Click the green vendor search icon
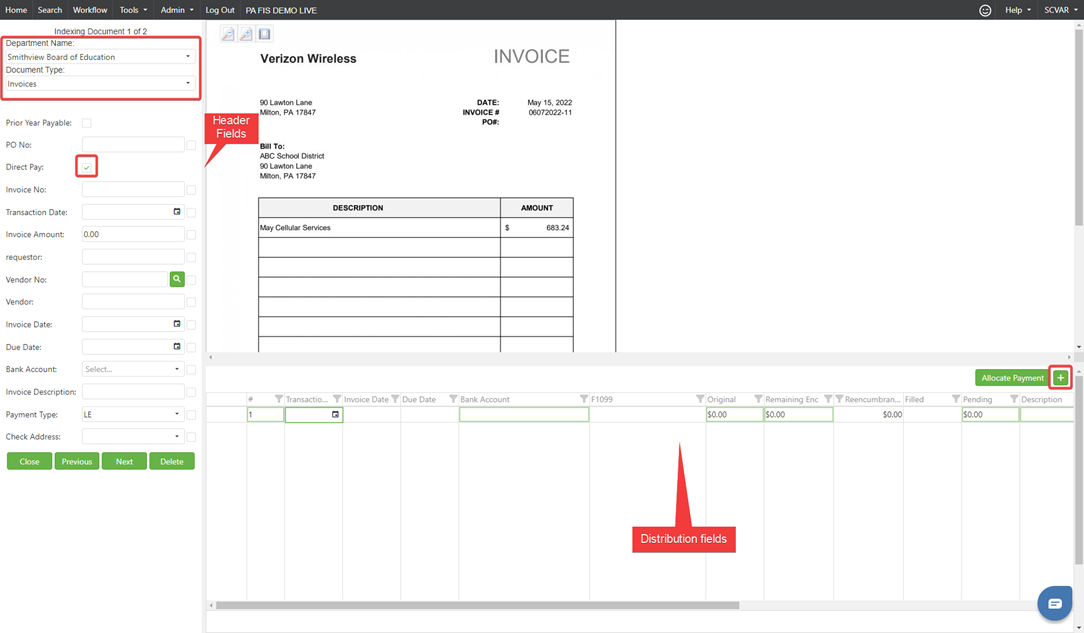 (x=177, y=280)
